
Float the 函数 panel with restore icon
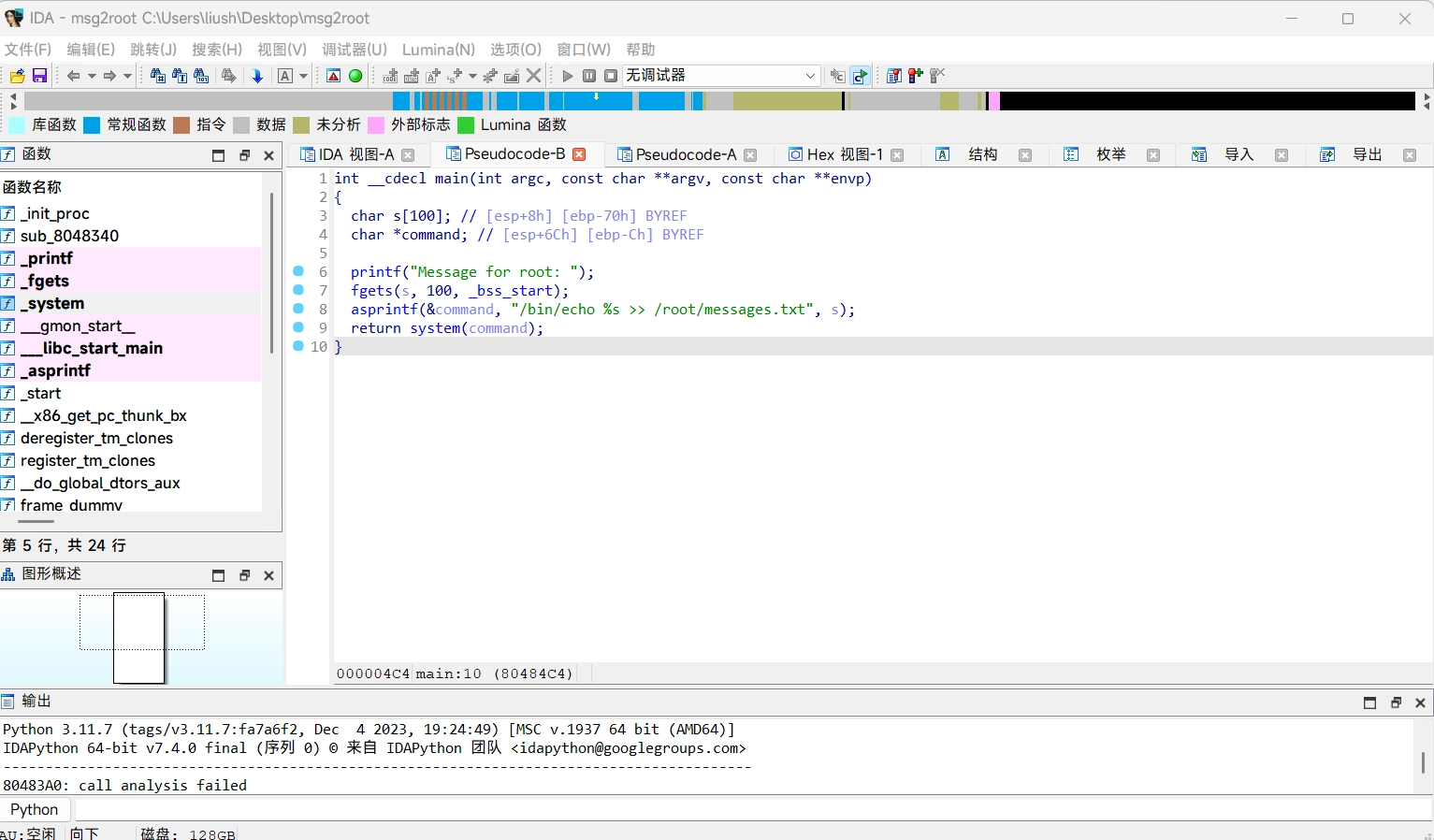(x=244, y=156)
